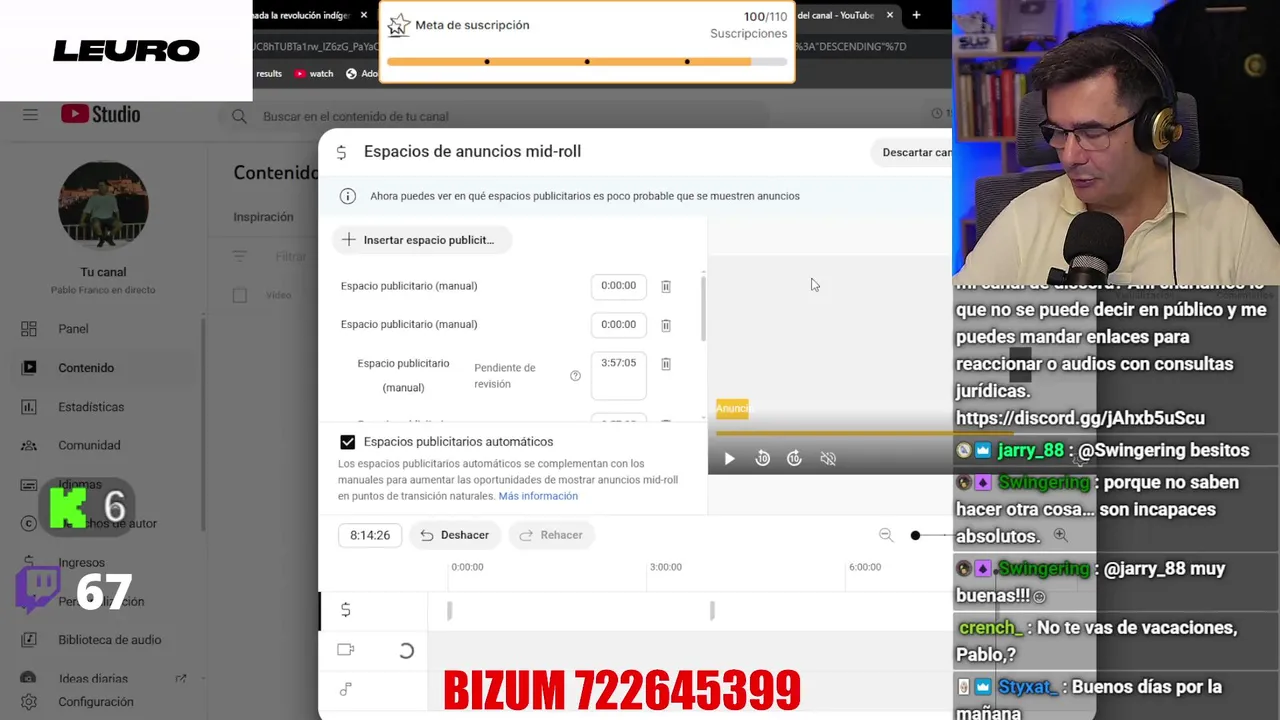Viewport: 1280px width, 720px height.
Task: Open Biblioteca de audio in the sidebar
Action: [103, 640]
